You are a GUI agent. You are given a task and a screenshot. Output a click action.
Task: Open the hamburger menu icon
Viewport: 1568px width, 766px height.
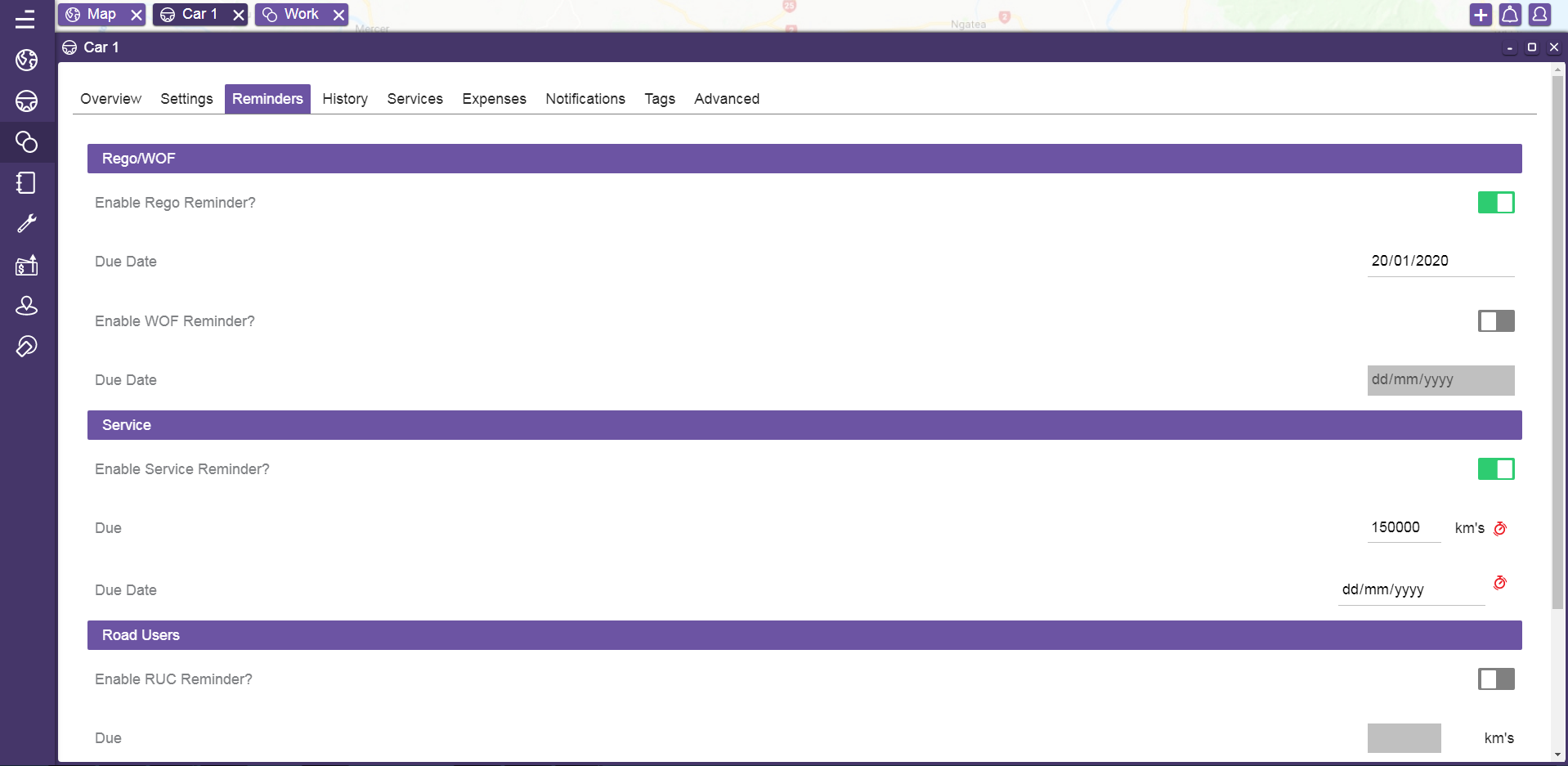coord(26,19)
